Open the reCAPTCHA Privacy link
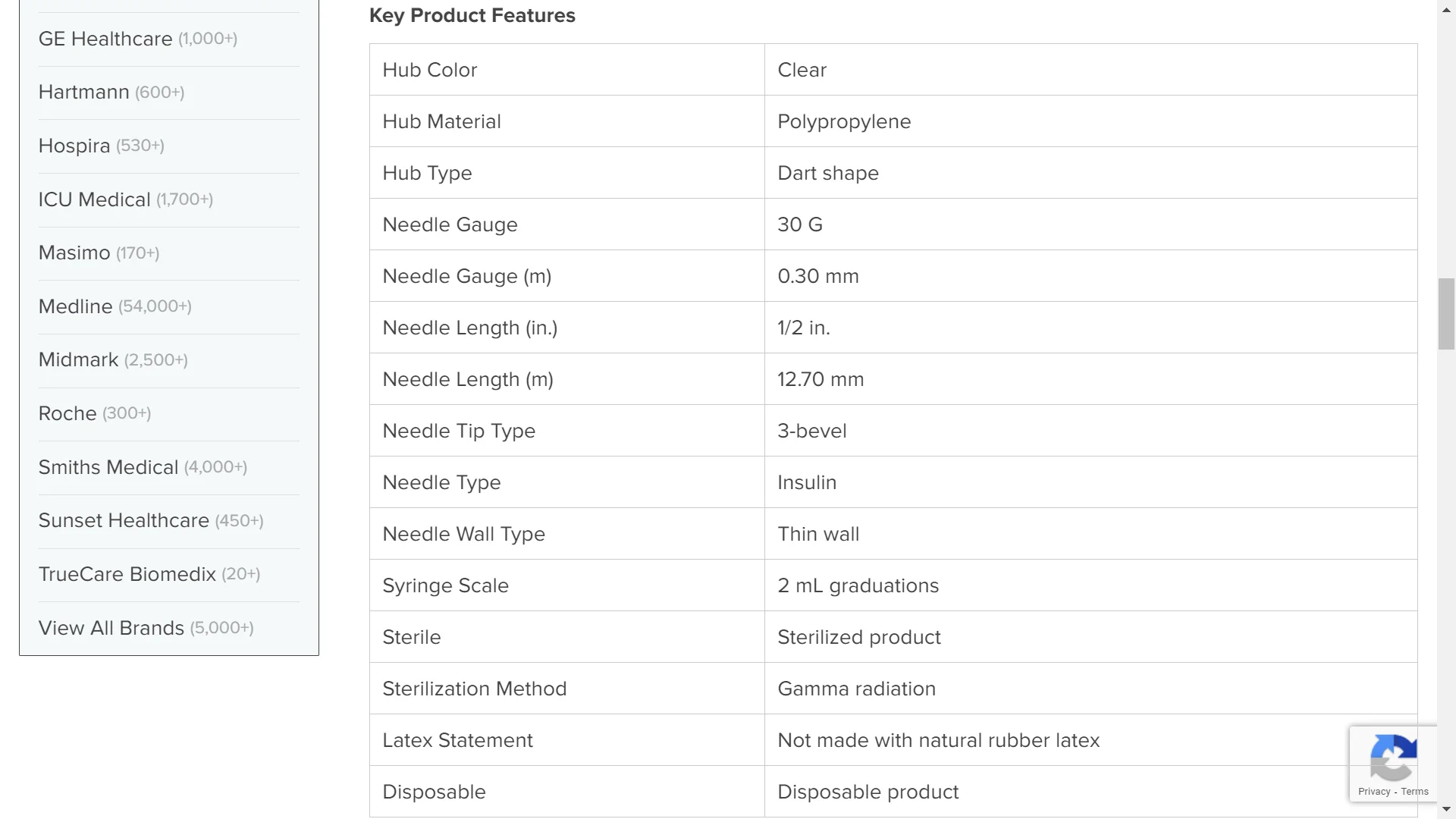1456x819 pixels. 1374,792
